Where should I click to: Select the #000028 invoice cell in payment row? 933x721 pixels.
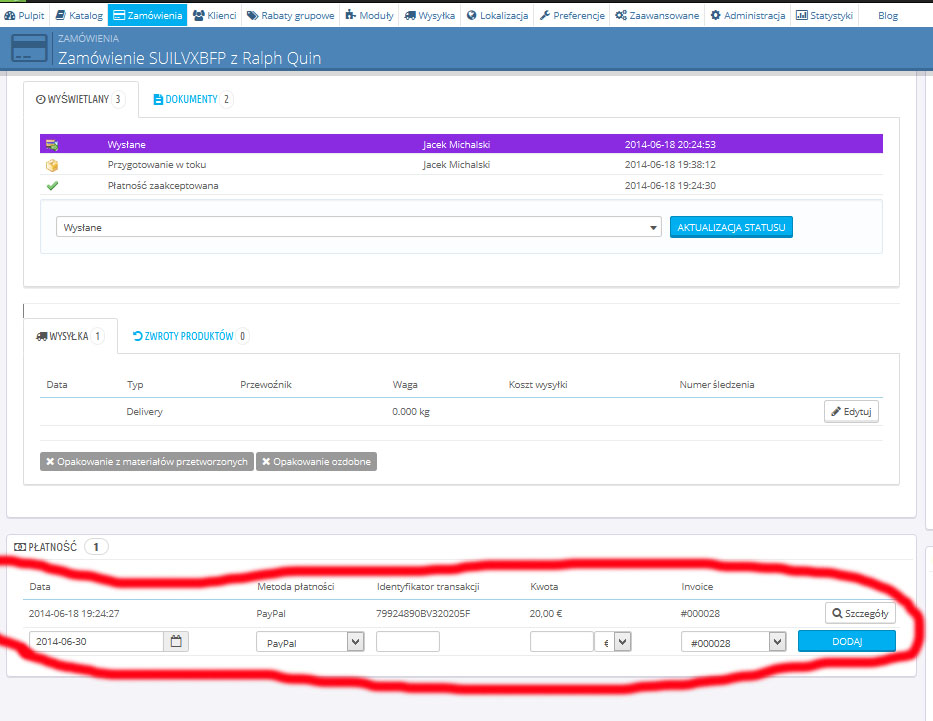[700, 613]
